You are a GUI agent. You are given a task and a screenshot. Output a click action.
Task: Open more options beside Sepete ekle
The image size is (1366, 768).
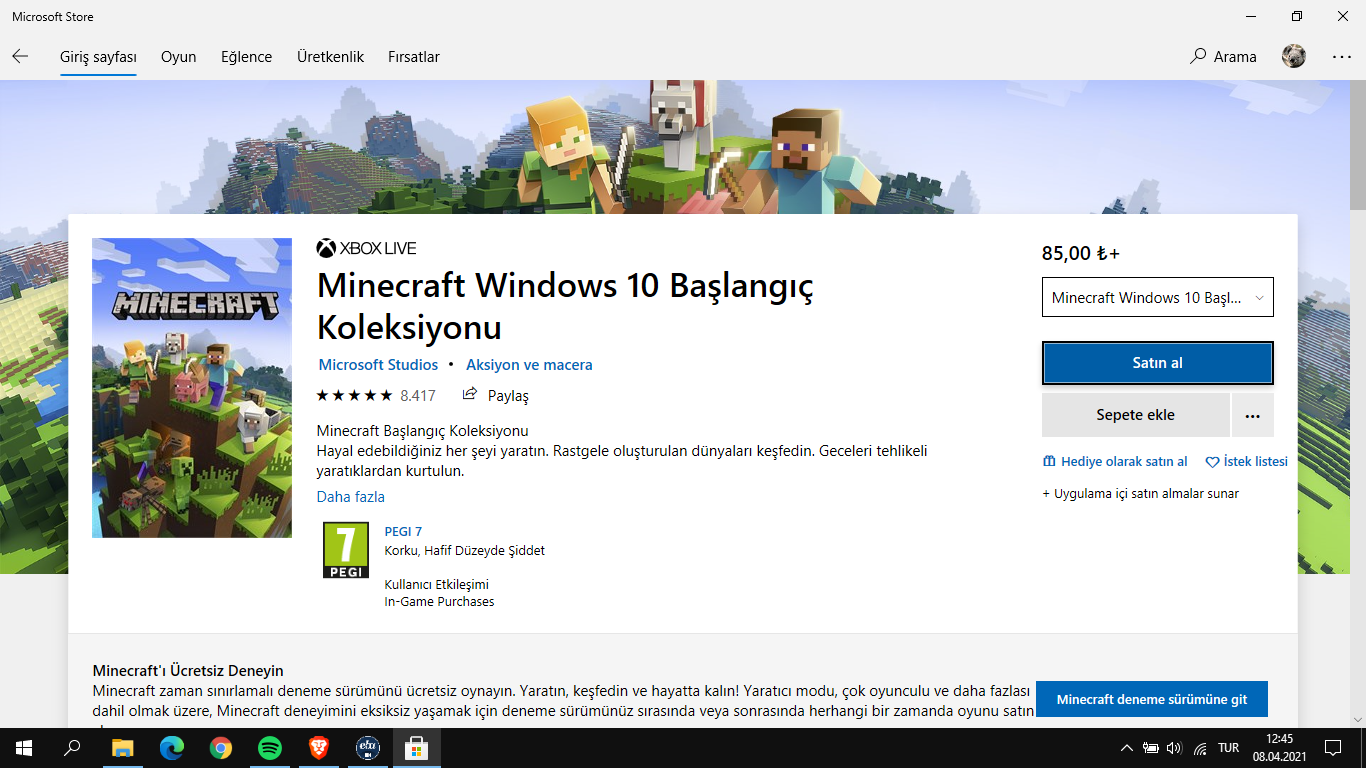tap(1253, 415)
